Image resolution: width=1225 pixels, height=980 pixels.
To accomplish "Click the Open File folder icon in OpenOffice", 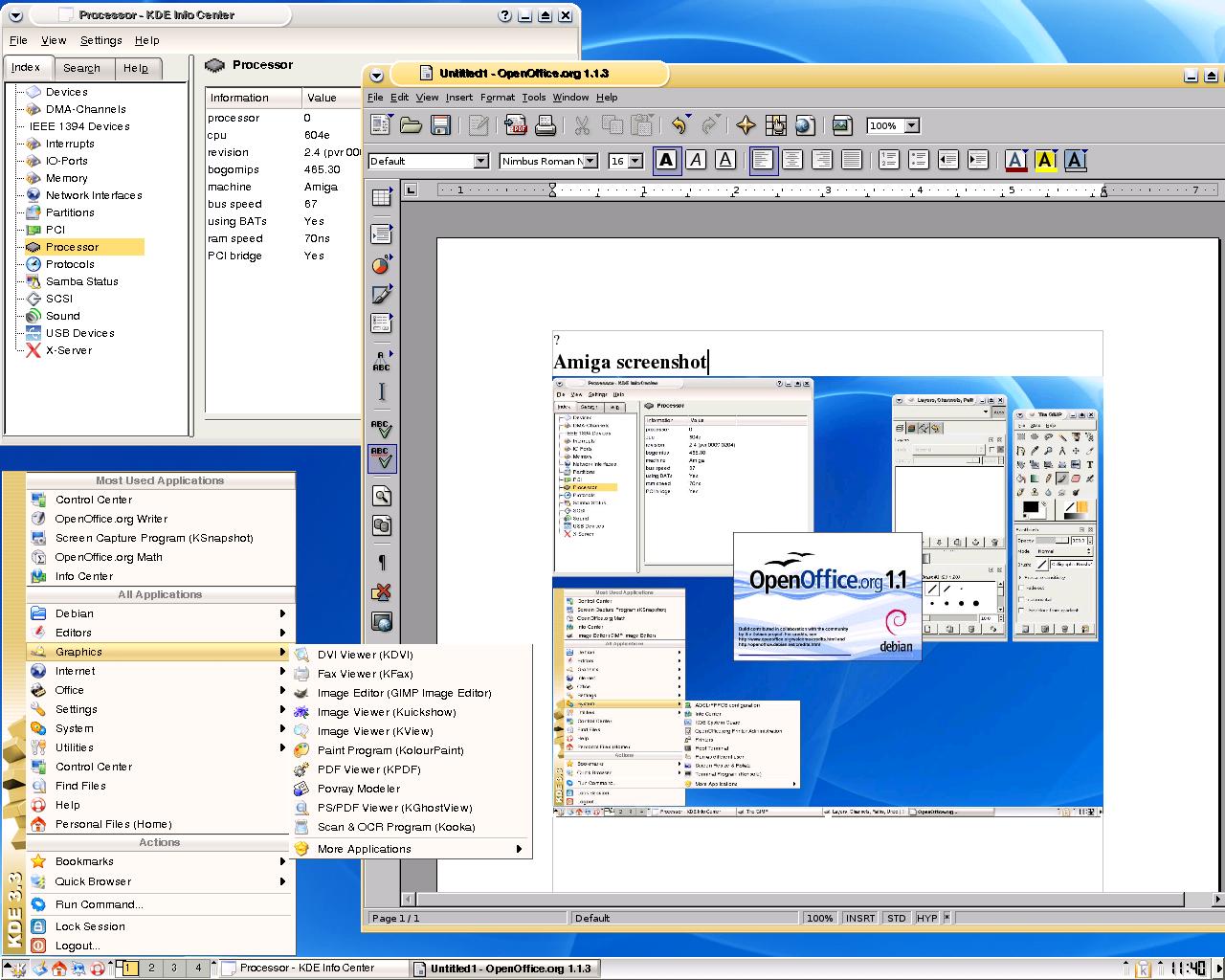I will tap(411, 125).
